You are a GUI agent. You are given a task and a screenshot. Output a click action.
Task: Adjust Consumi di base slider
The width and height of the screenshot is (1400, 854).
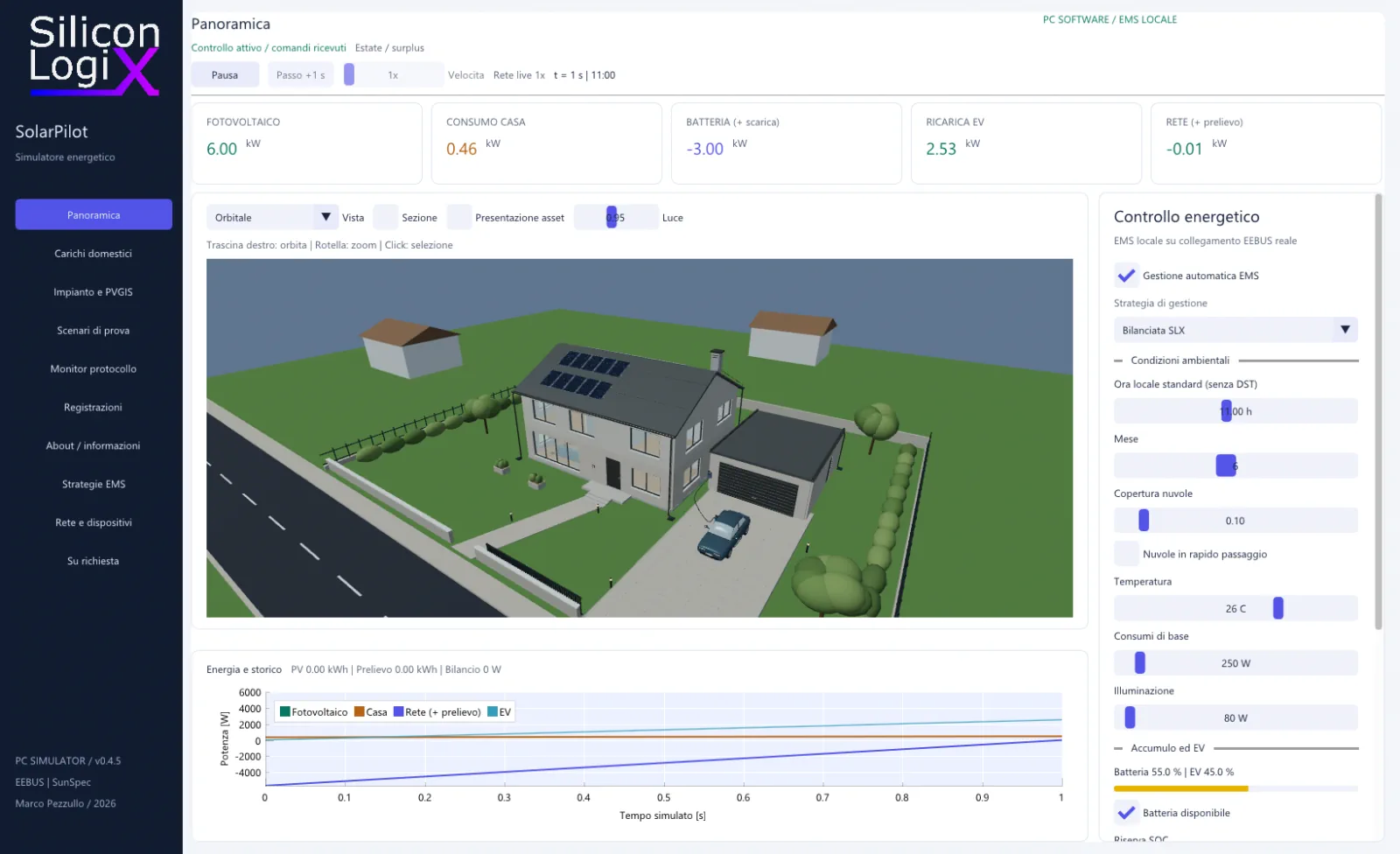(x=1235, y=662)
